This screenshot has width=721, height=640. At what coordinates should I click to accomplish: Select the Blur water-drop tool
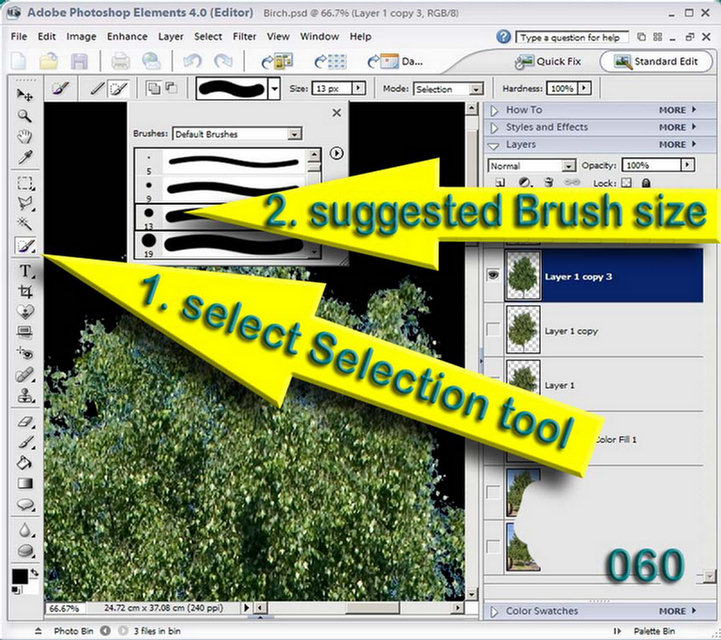tap(25, 530)
